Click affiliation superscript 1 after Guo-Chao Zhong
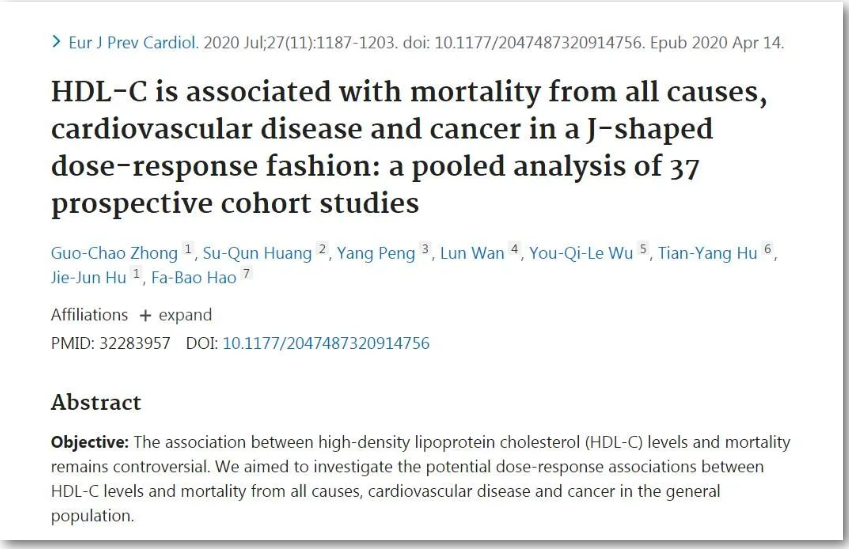The height and width of the screenshot is (549, 849). 187,249
